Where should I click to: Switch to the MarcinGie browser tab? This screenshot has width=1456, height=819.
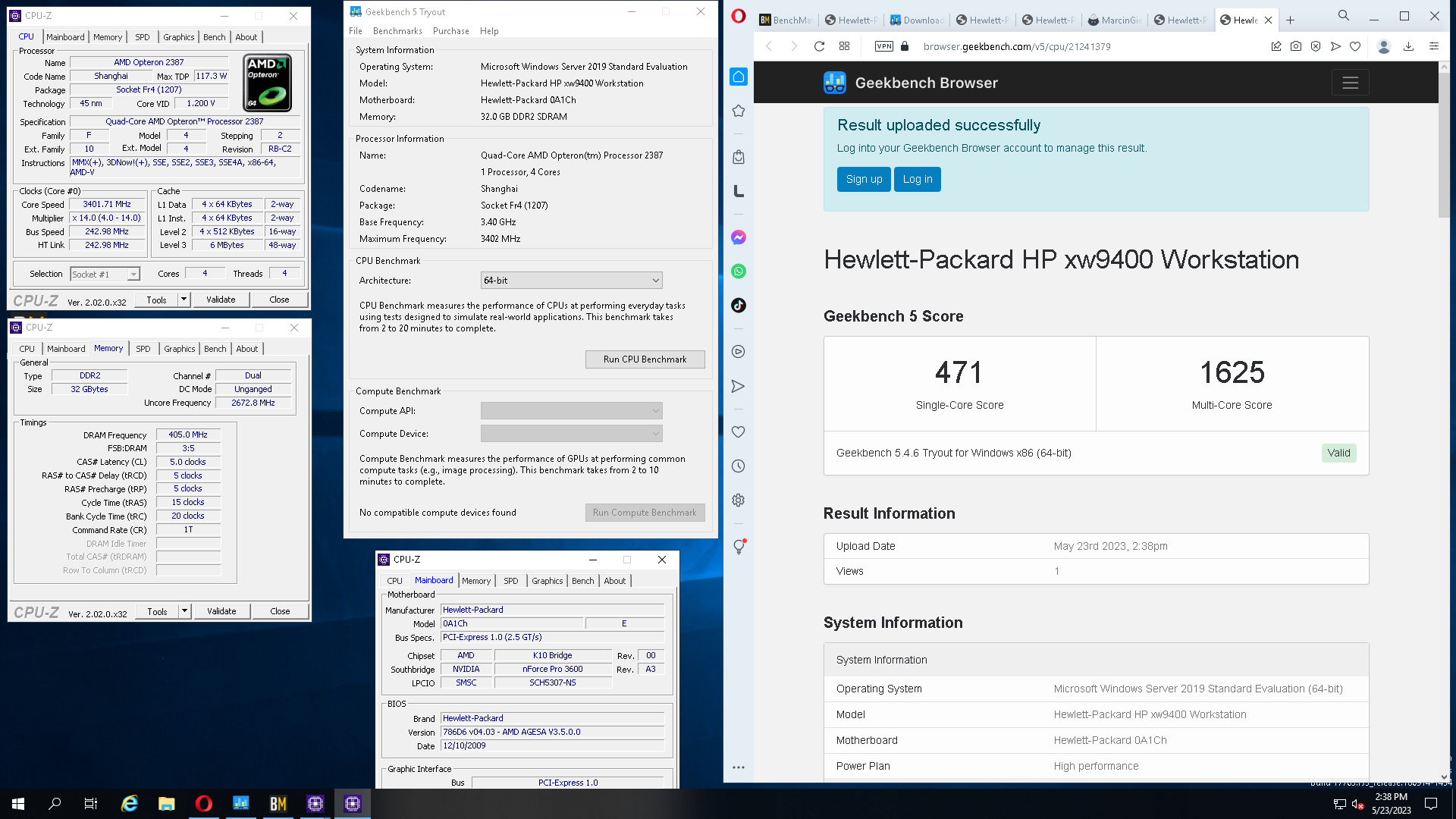[1114, 20]
